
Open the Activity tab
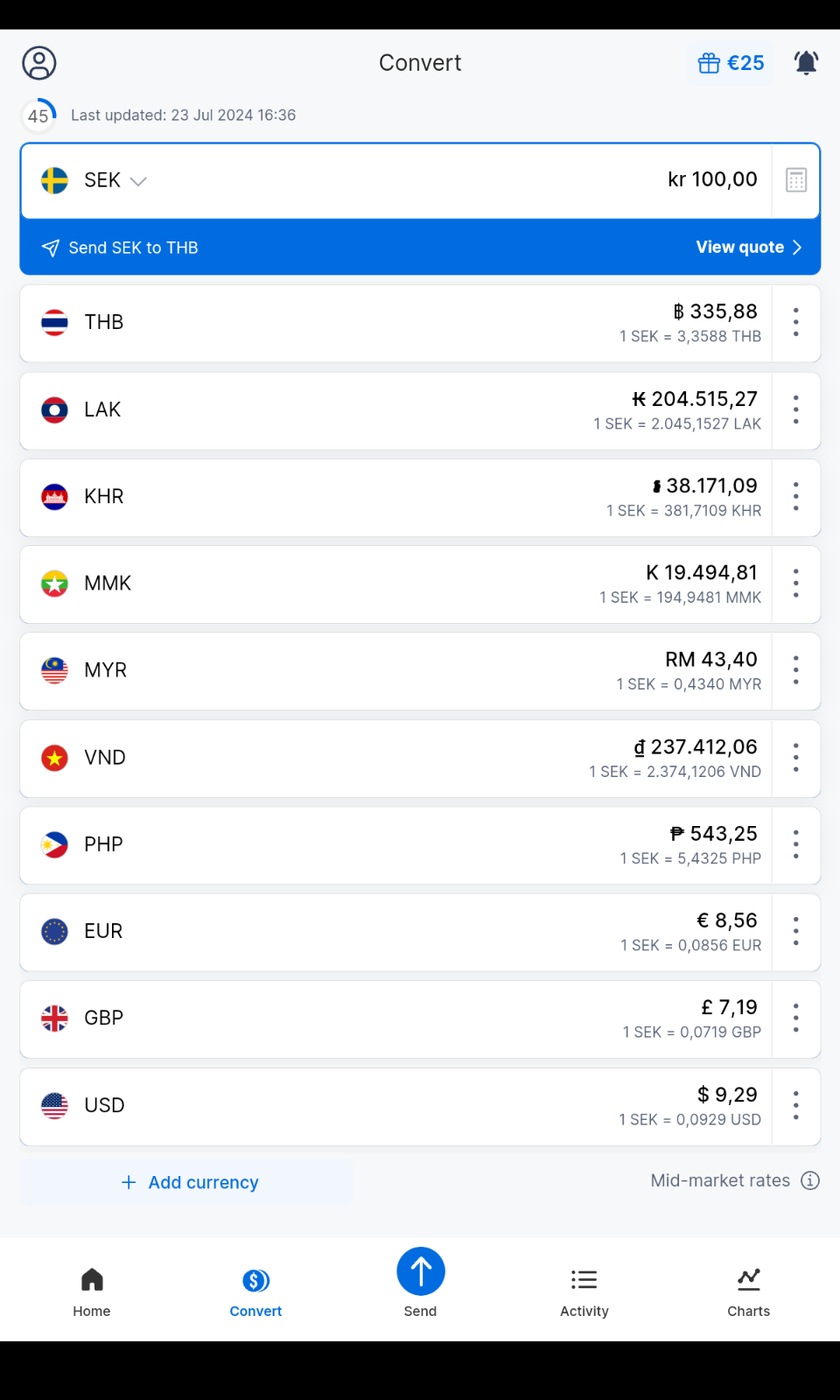(x=584, y=1291)
